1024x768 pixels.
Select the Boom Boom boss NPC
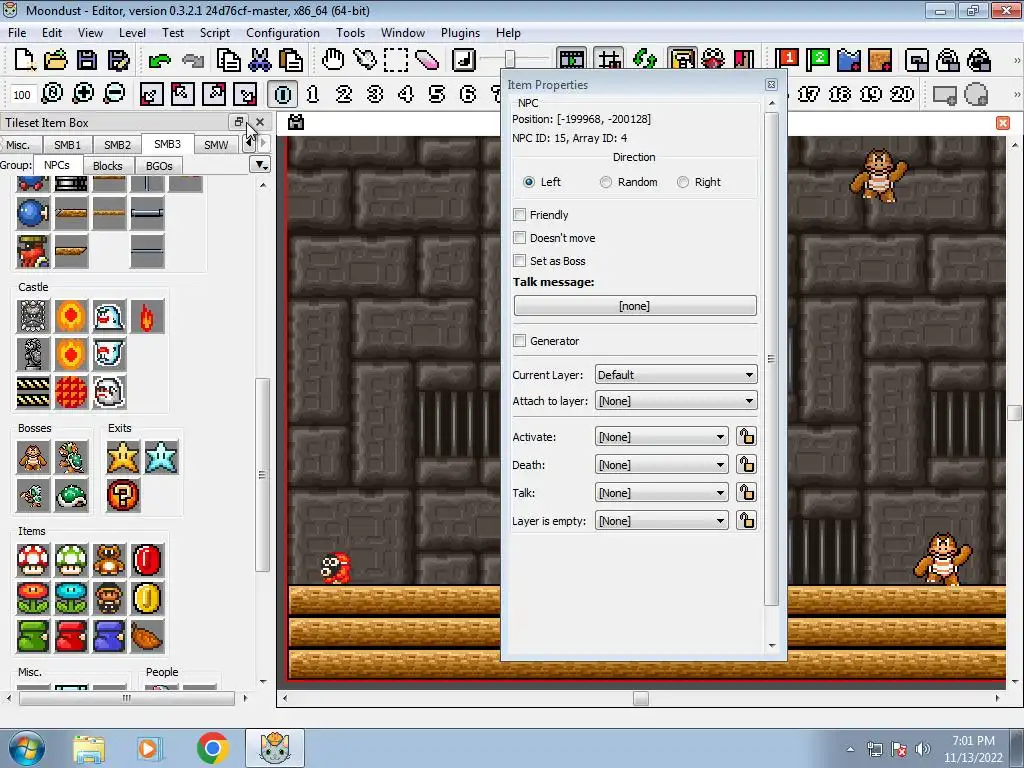tap(33, 457)
